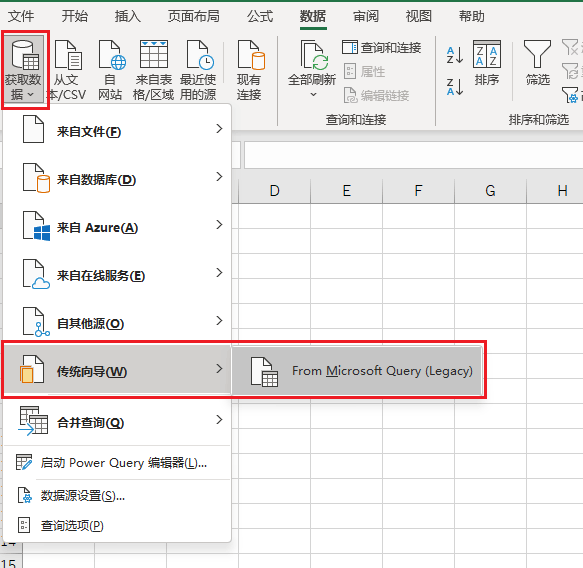Select column F header
This screenshot has width=583, height=568.
[419, 191]
